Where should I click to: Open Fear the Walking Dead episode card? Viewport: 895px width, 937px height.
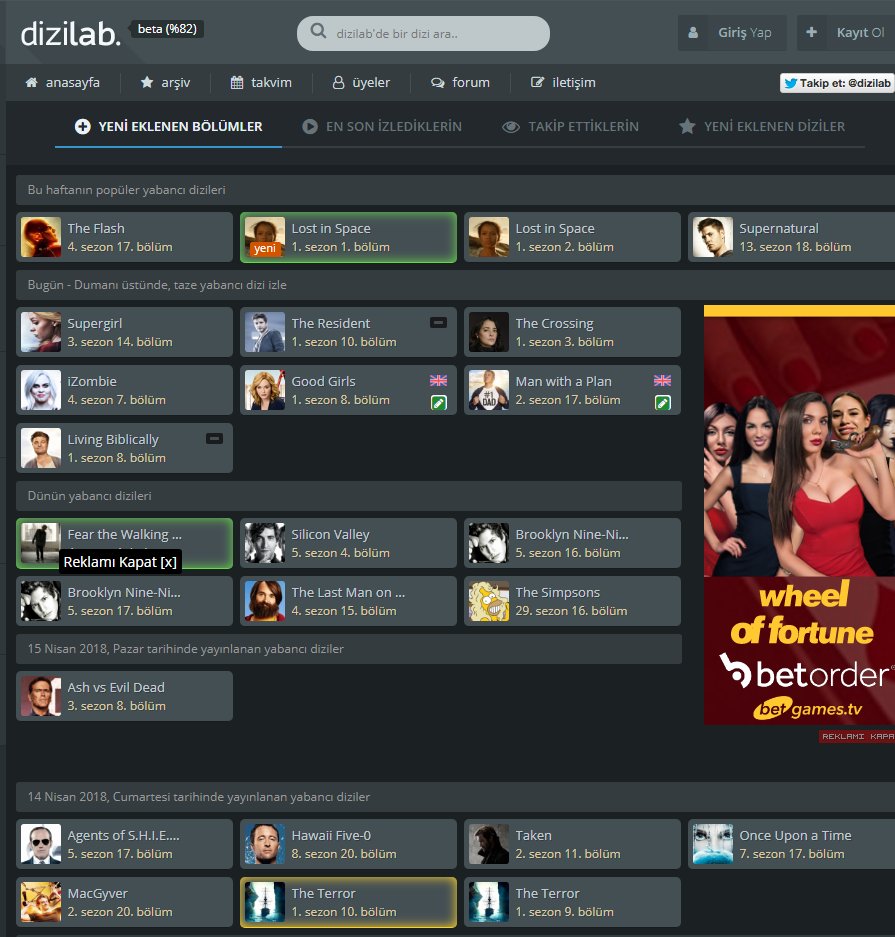point(124,543)
